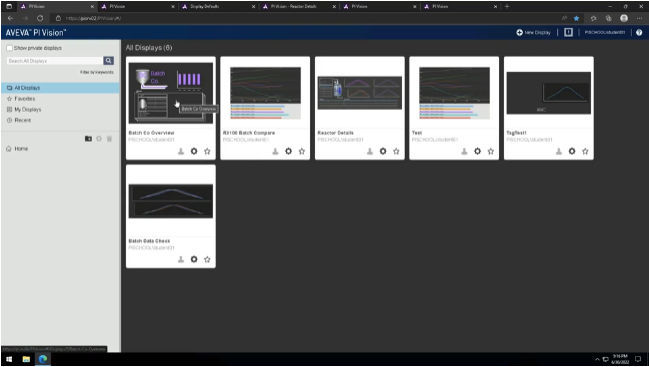Open Edge settings and more menu
This screenshot has width=649, height=367.
(640, 18)
